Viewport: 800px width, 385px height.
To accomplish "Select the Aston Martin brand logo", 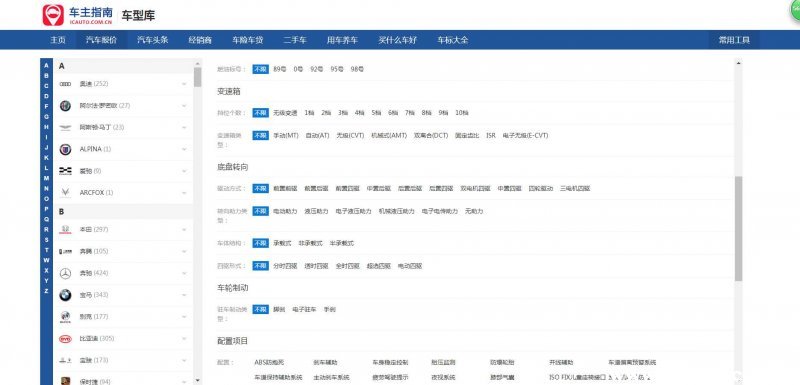I will click(65, 127).
